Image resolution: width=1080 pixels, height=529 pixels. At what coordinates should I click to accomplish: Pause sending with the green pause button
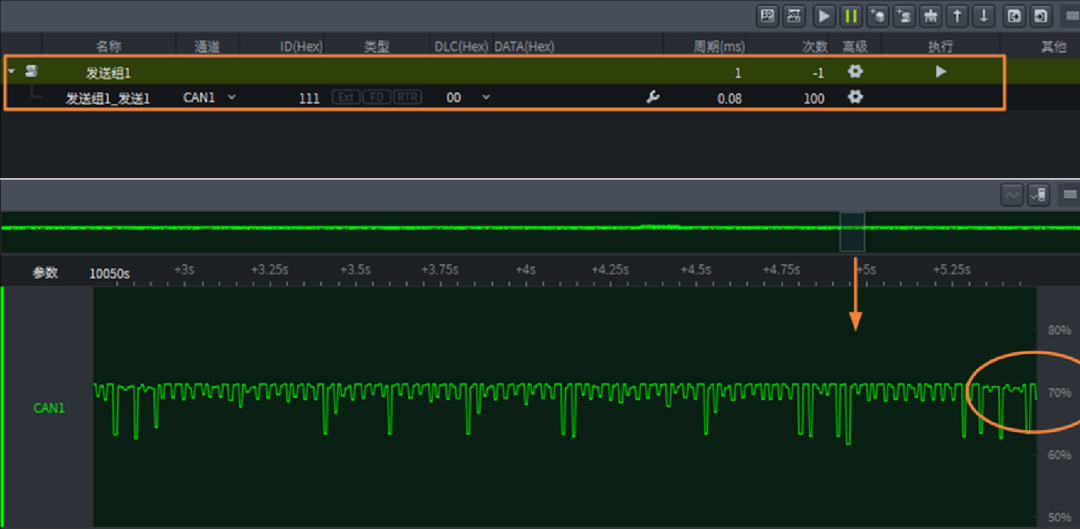pyautogui.click(x=851, y=16)
